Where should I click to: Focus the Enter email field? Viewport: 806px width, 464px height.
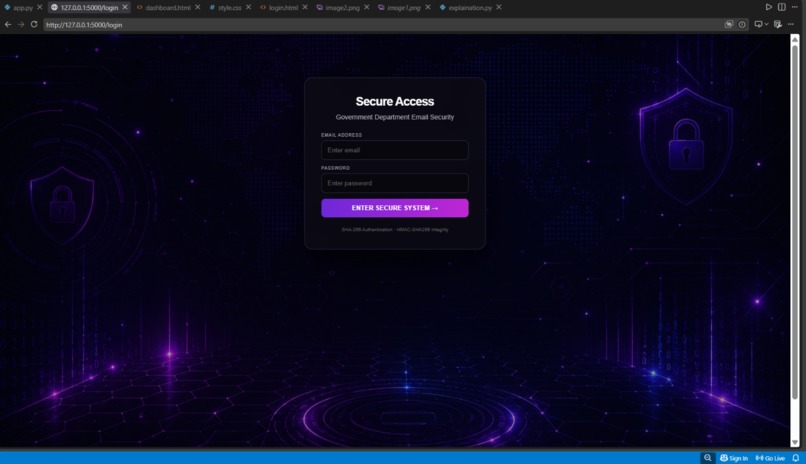coord(395,150)
